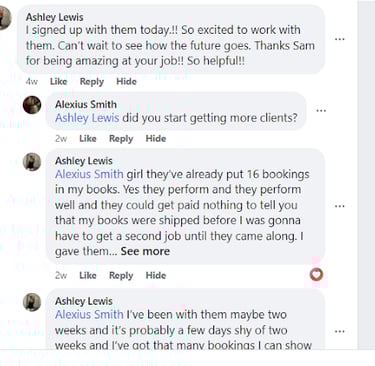Image resolution: width=375 pixels, height=366 pixels.
Task: Like Alexius Smith's question about clients
Action: (88, 138)
